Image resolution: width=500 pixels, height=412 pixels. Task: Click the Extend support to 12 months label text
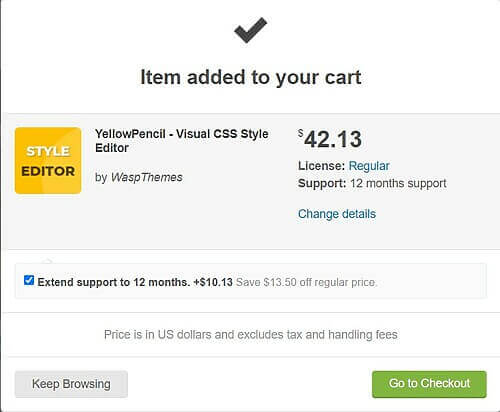114,282
